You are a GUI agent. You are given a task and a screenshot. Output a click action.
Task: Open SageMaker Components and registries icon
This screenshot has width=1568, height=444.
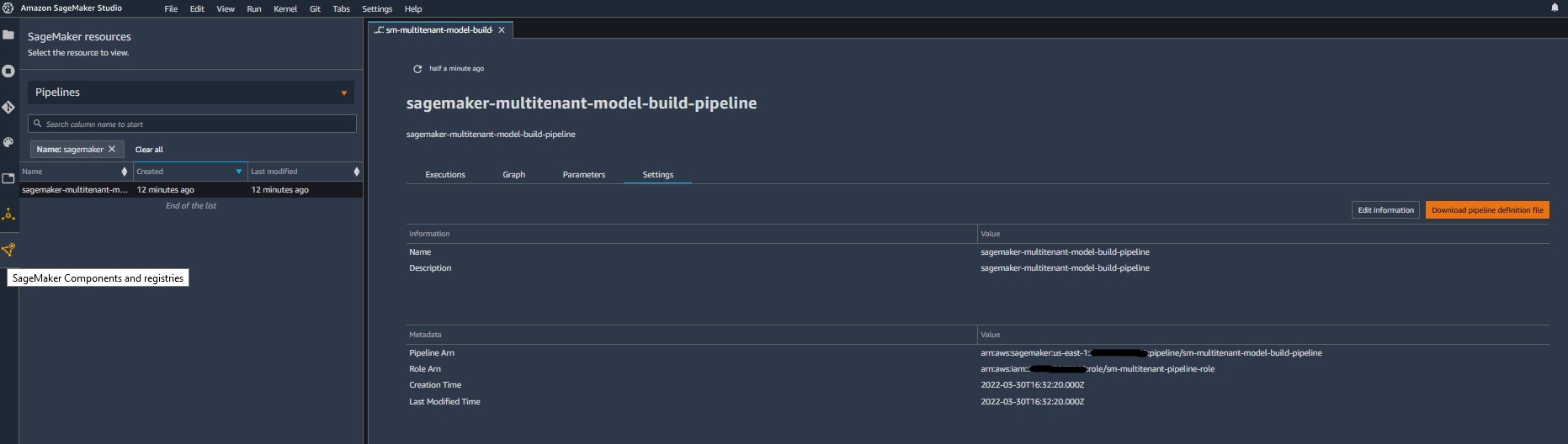8,250
